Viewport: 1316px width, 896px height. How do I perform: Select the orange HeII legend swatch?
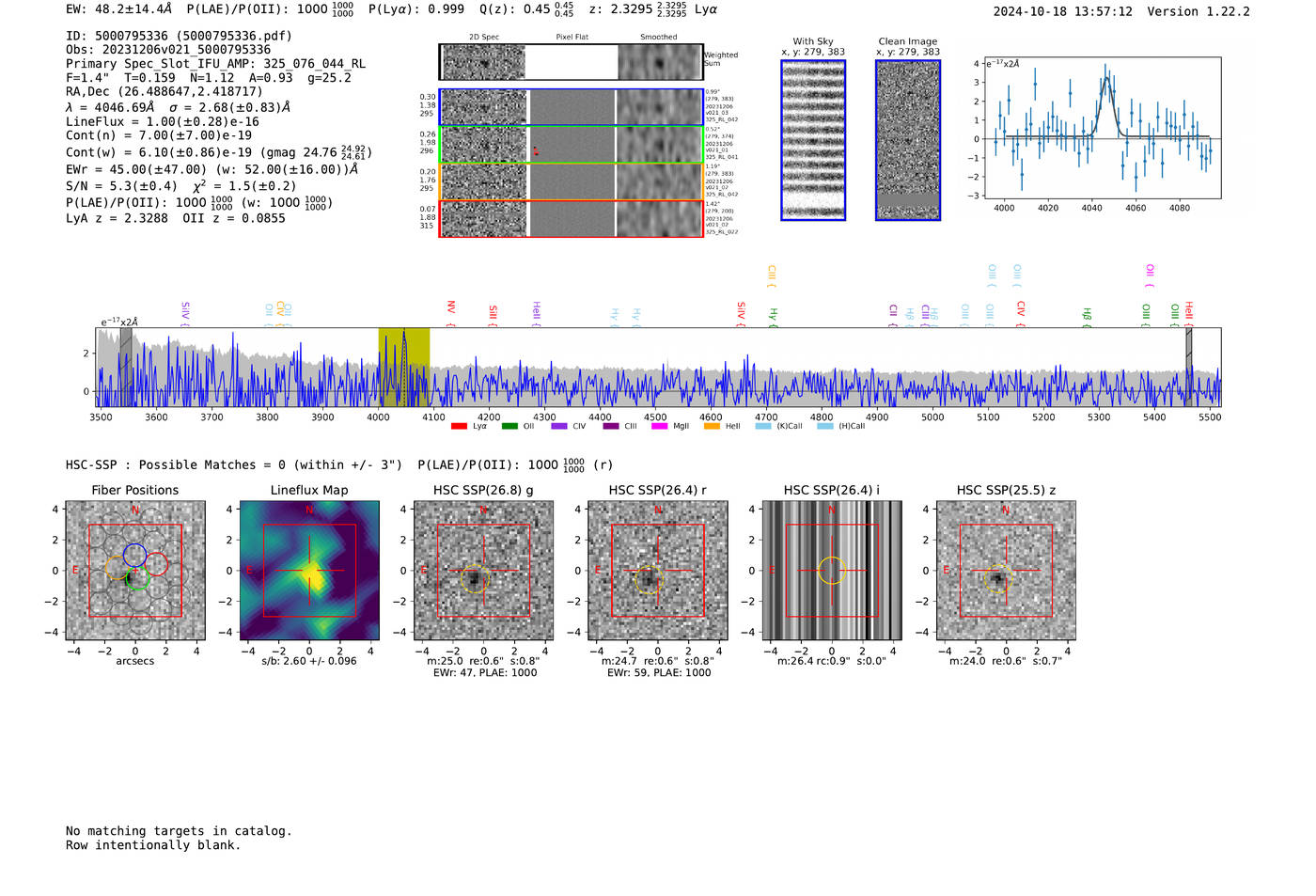pos(712,426)
